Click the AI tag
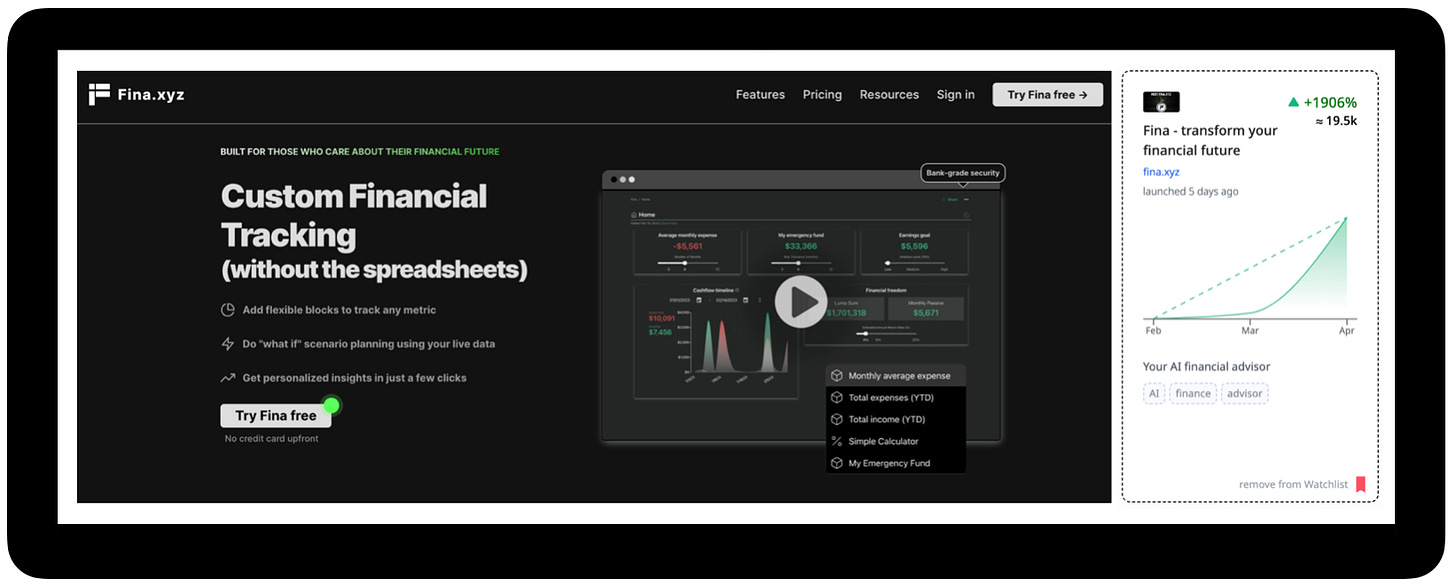The image size is (1456, 587). point(1154,394)
